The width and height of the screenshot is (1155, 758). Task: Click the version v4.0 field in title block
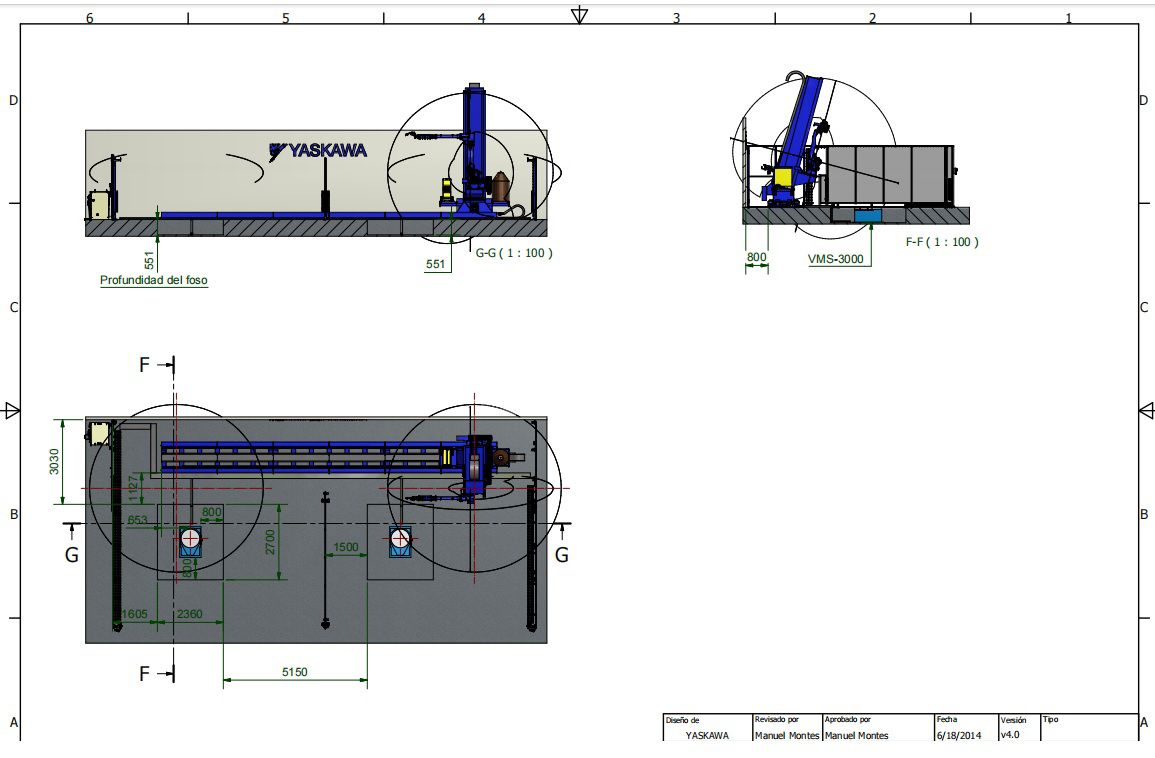[1010, 735]
